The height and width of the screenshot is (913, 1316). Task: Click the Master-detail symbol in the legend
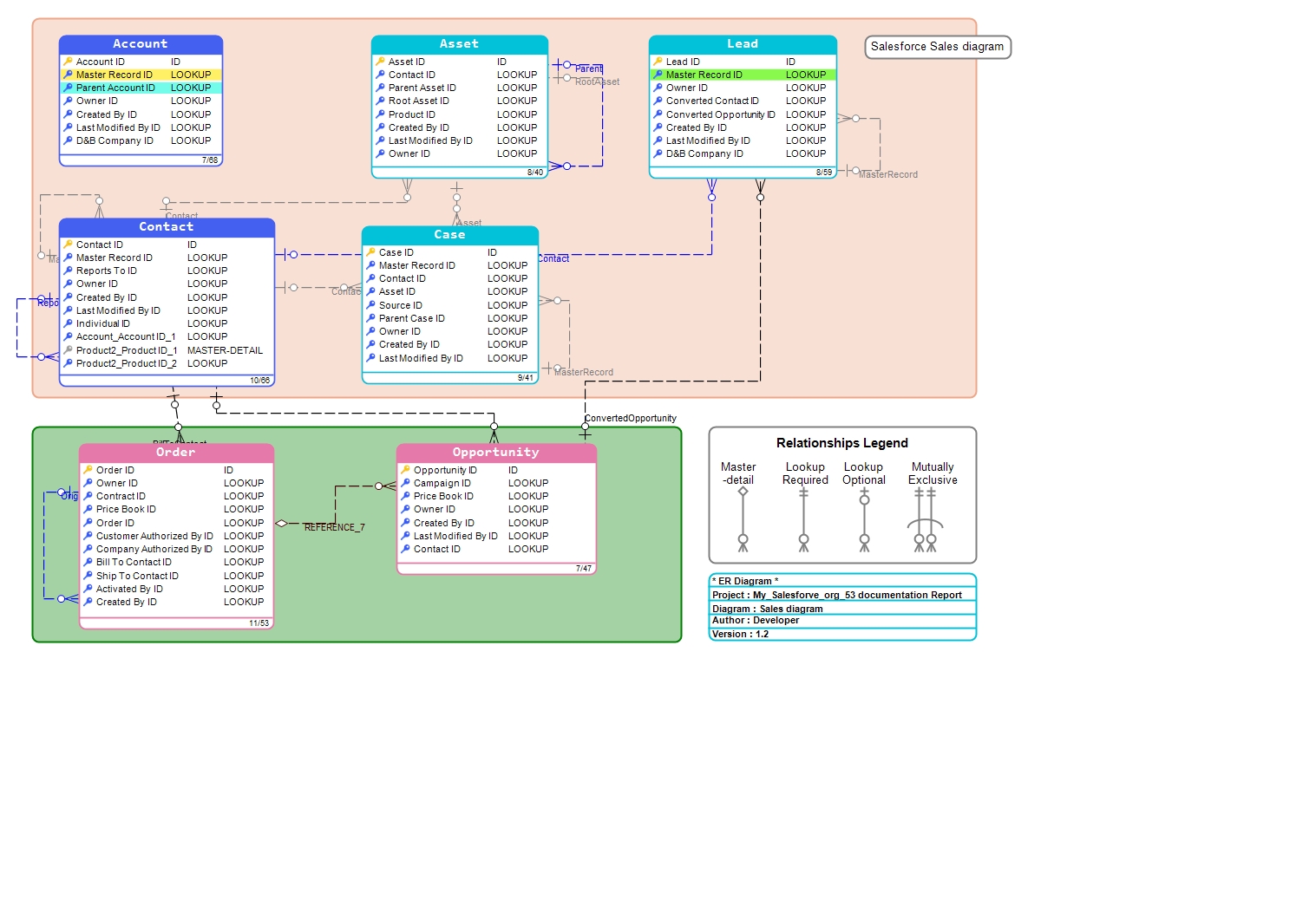[743, 519]
